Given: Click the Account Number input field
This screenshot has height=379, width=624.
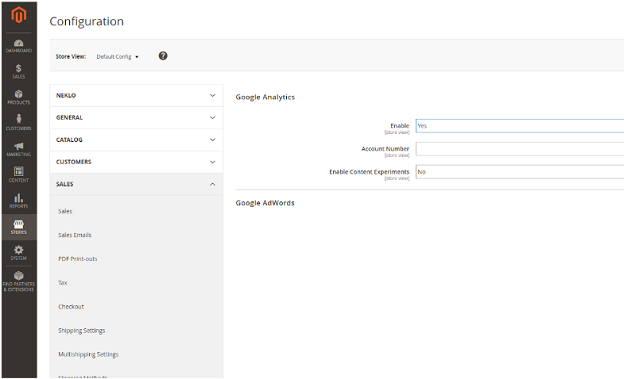Looking at the screenshot, I should point(520,149).
